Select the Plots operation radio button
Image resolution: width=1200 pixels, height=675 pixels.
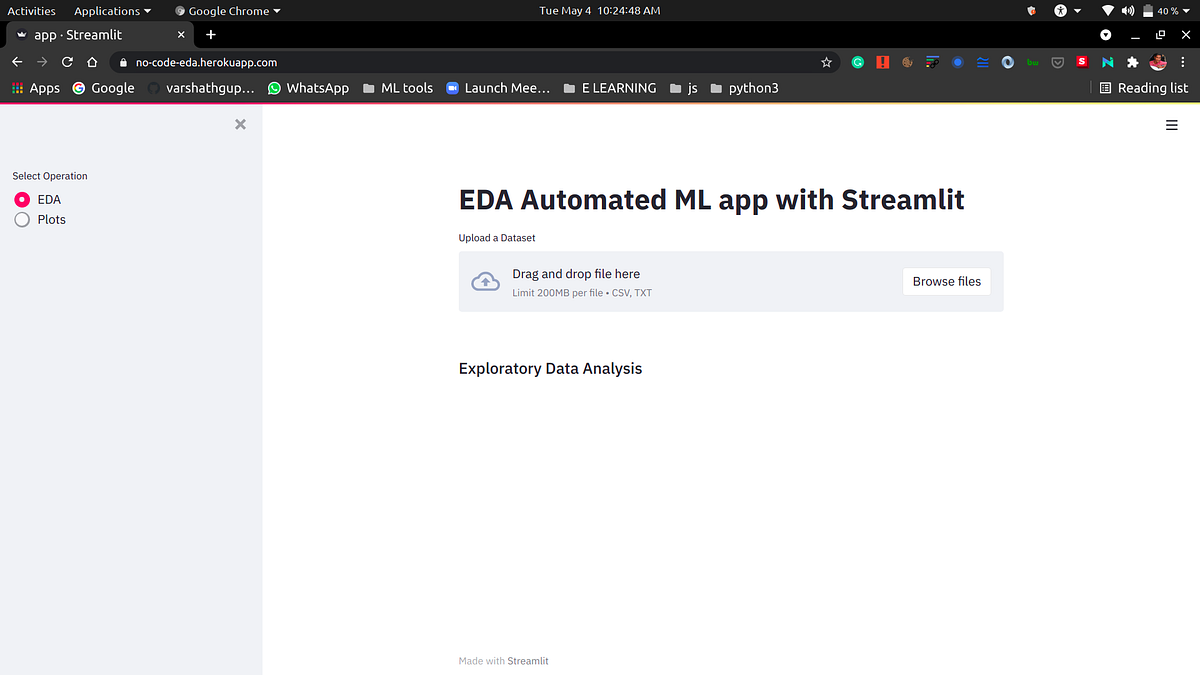22,219
